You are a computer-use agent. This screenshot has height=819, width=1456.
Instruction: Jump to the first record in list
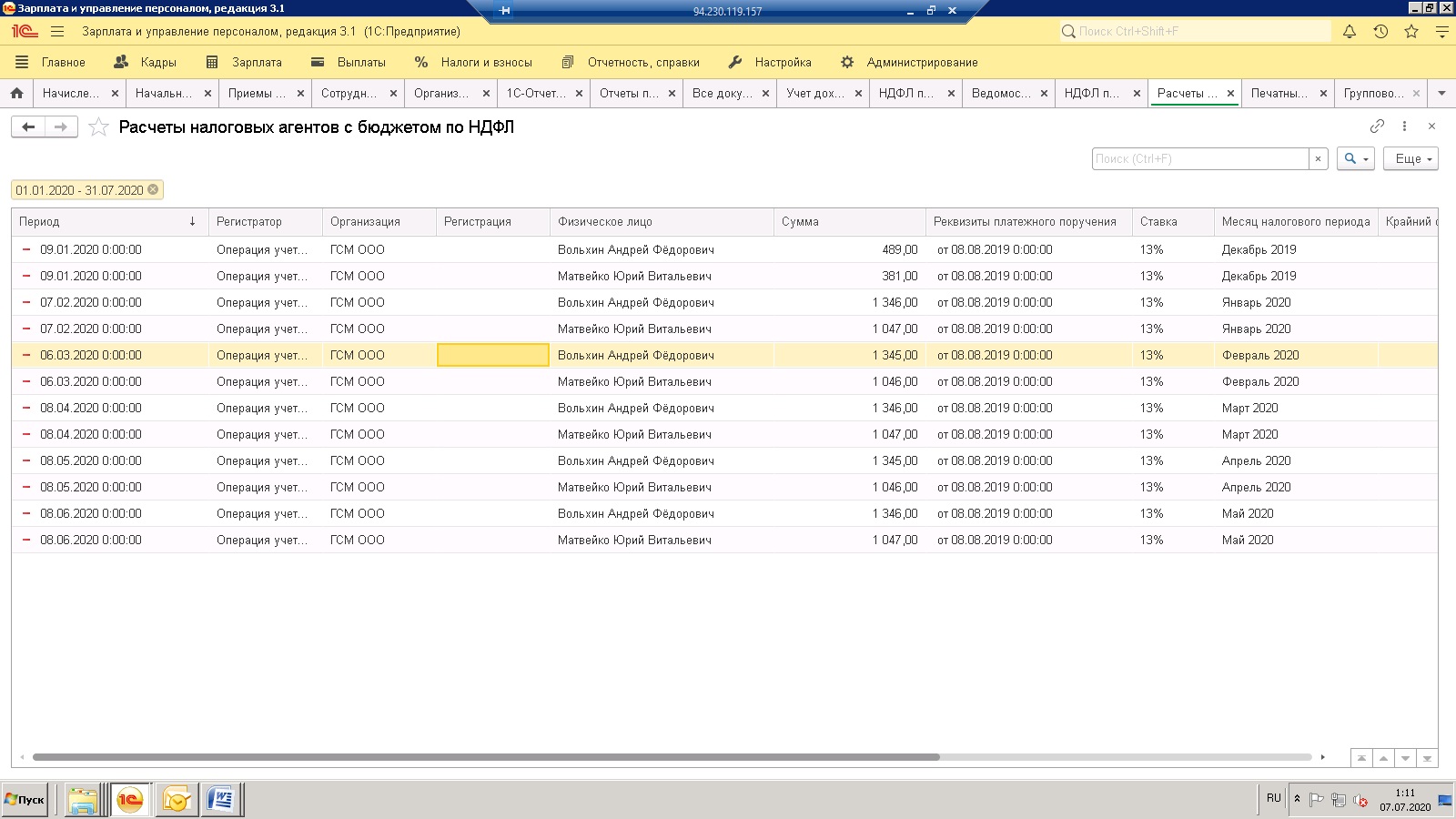[1361, 757]
